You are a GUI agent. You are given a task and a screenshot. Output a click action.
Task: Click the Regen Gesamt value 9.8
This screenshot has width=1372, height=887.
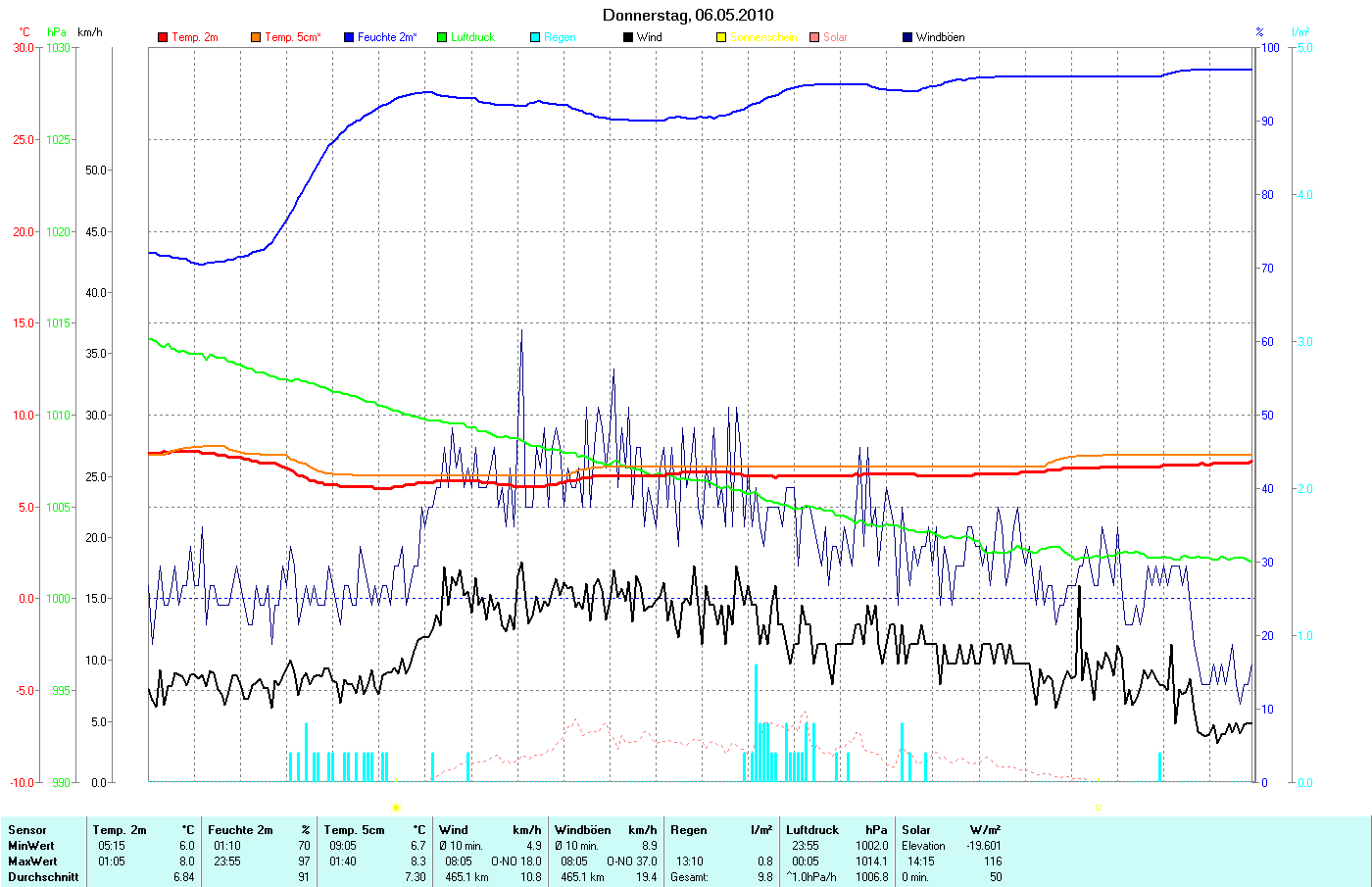(x=764, y=877)
